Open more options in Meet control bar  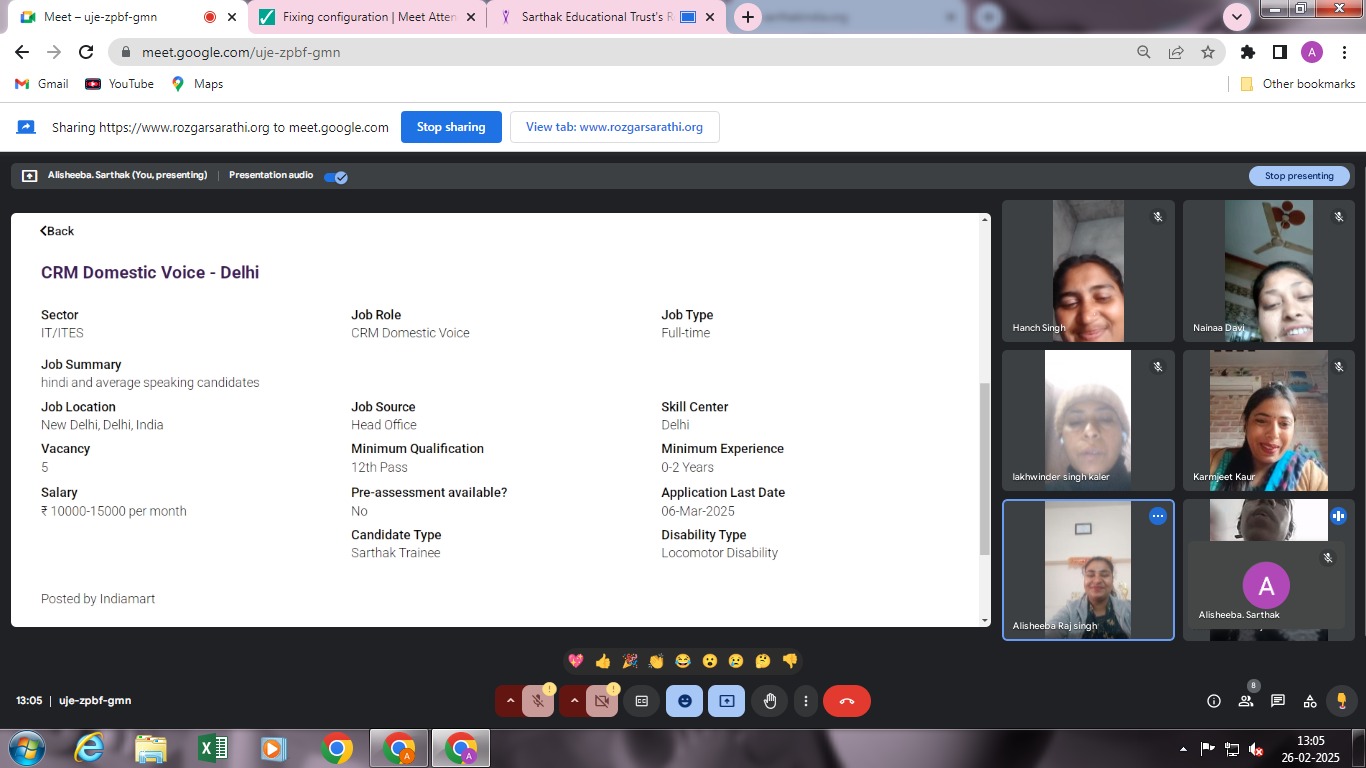pos(806,701)
